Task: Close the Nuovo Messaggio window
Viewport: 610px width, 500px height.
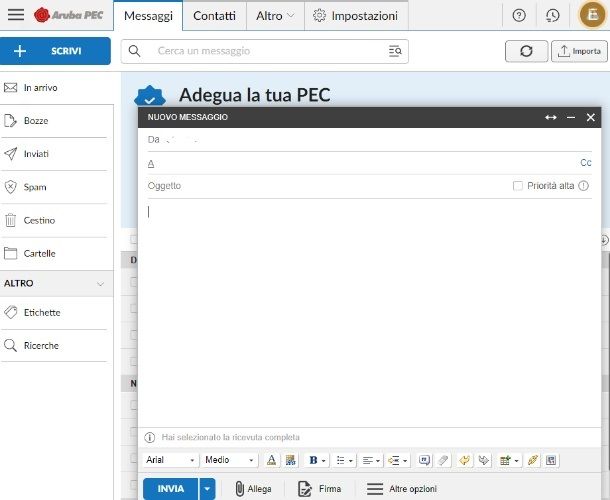Action: point(591,117)
